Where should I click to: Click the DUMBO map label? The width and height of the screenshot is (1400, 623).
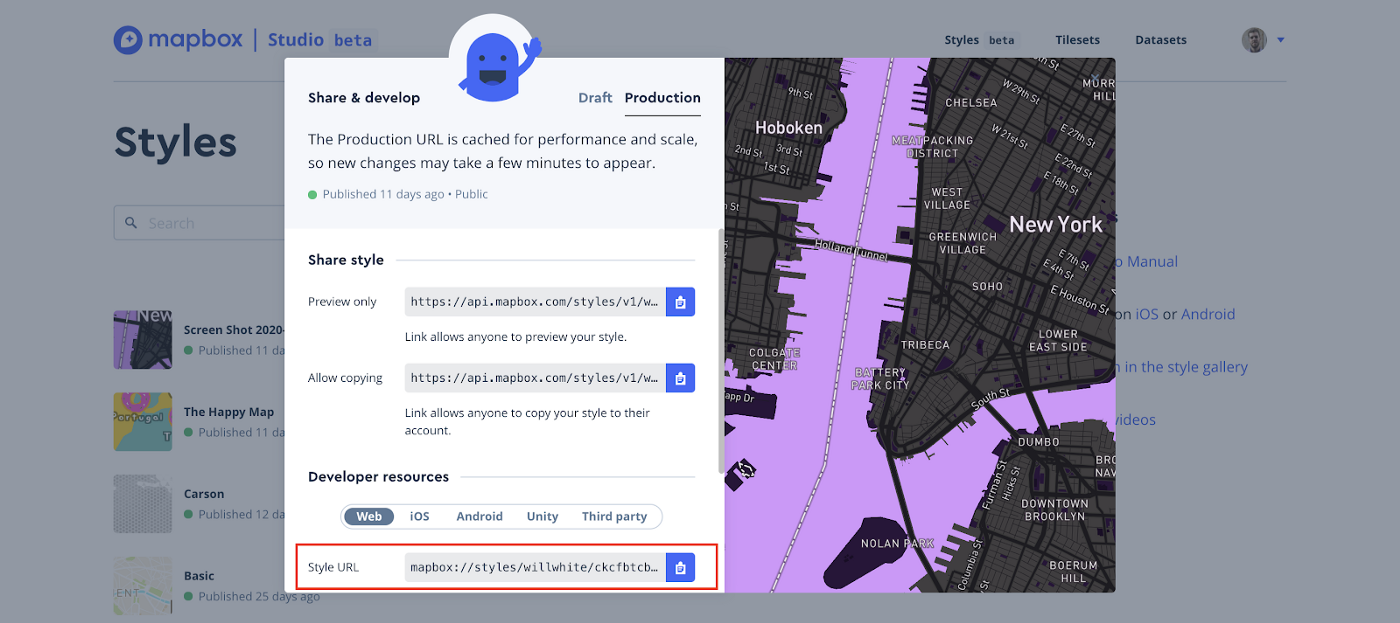pyautogui.click(x=1038, y=442)
